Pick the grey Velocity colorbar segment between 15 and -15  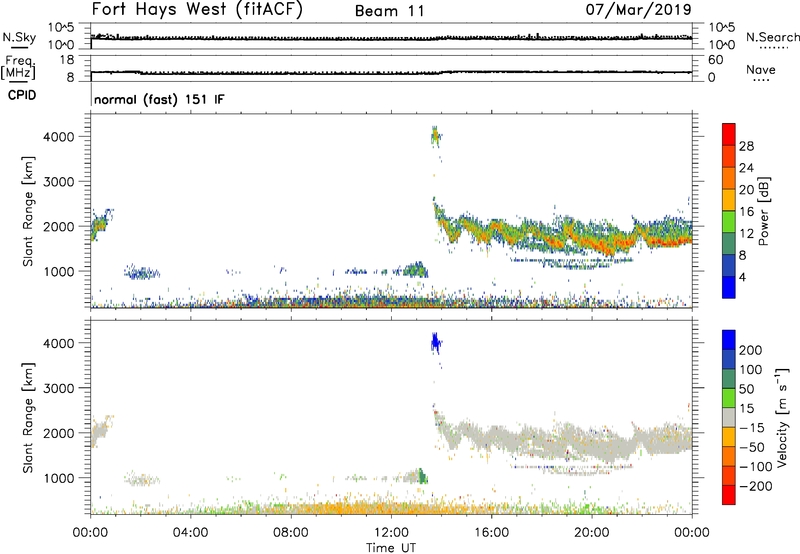(x=729, y=417)
